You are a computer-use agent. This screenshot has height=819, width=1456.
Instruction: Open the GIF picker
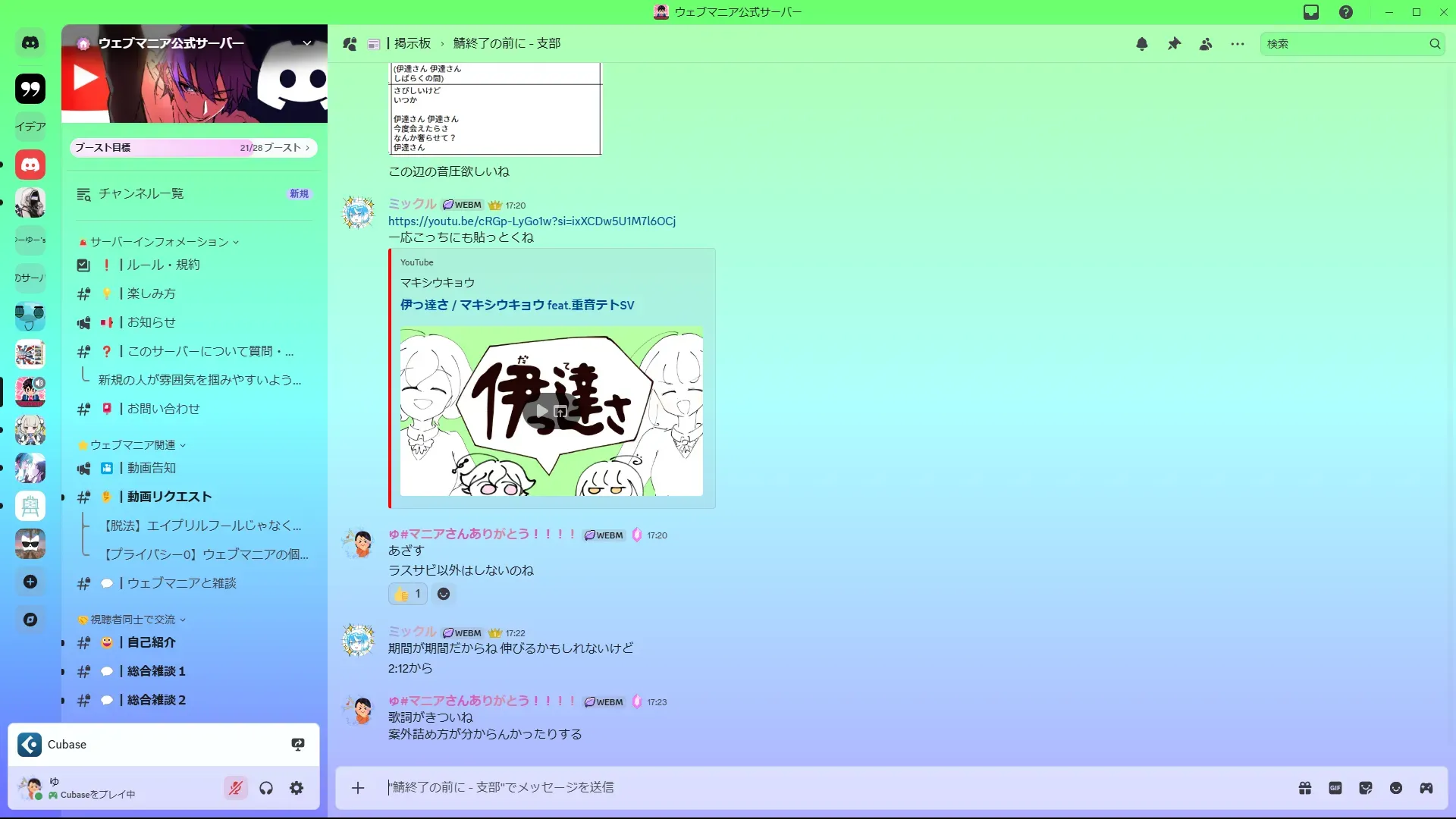1335,788
